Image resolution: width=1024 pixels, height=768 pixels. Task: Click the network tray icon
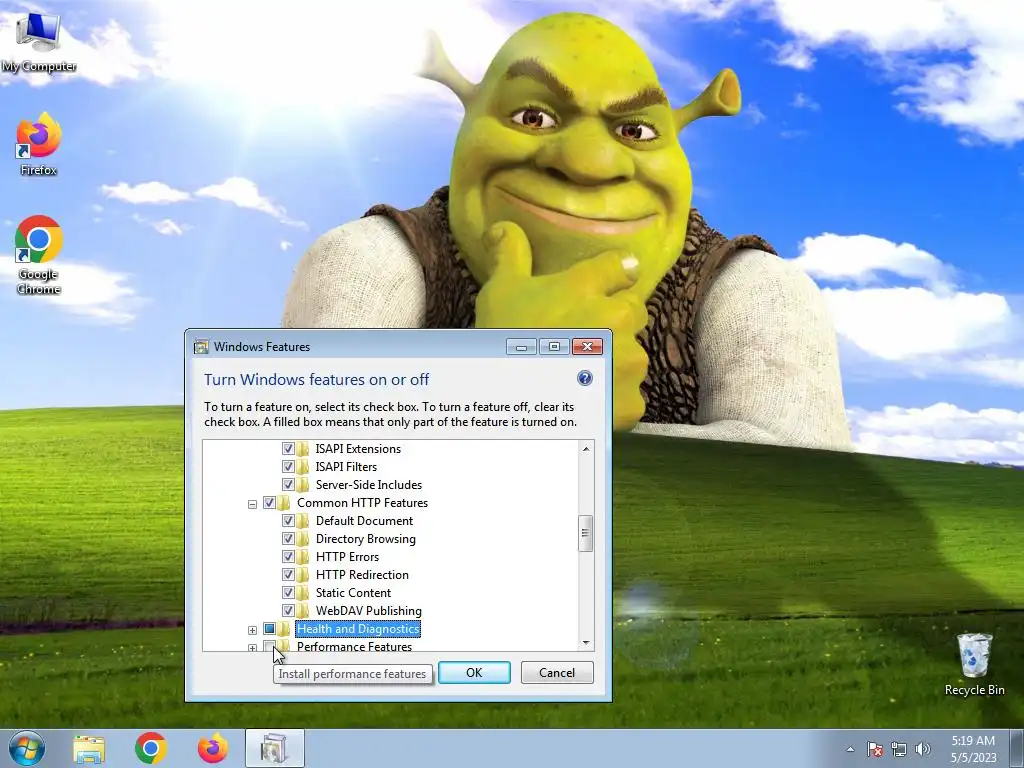[899, 749]
